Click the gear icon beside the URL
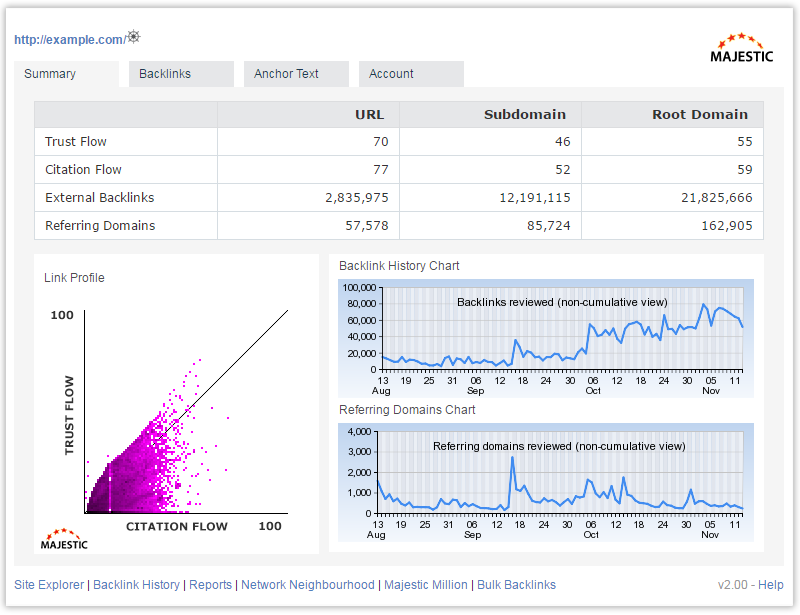800x615 pixels. [x=133, y=38]
